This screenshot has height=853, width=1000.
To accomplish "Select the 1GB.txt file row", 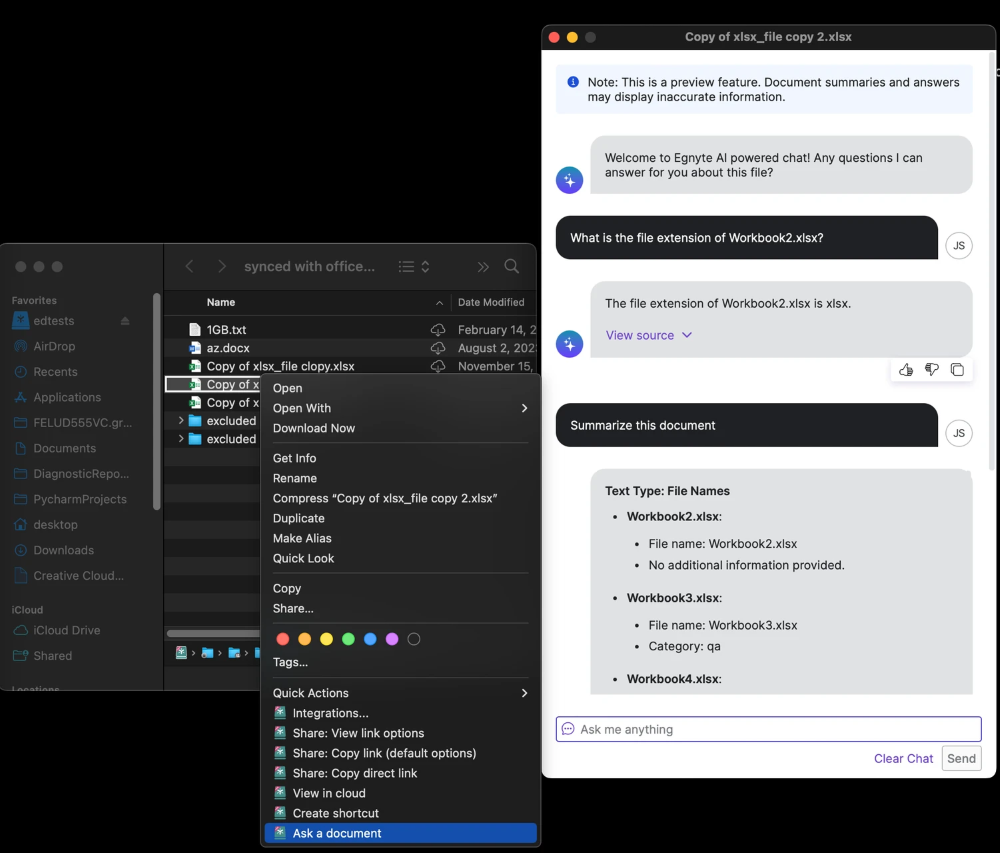I will tap(350, 330).
